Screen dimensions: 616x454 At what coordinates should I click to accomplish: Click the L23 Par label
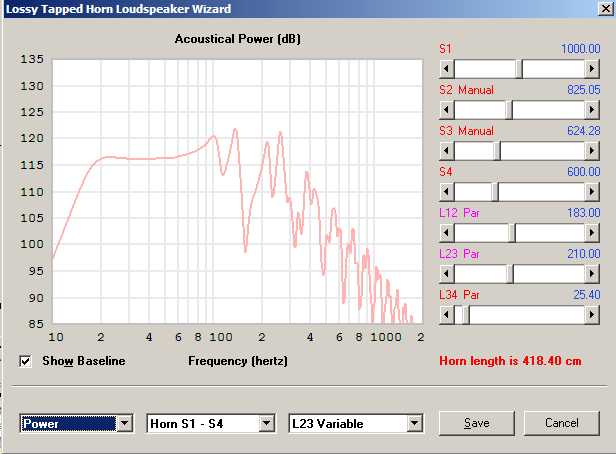click(x=459, y=254)
